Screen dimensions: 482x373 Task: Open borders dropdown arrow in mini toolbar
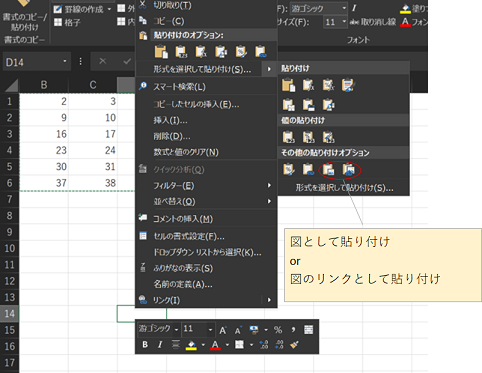coord(251,345)
